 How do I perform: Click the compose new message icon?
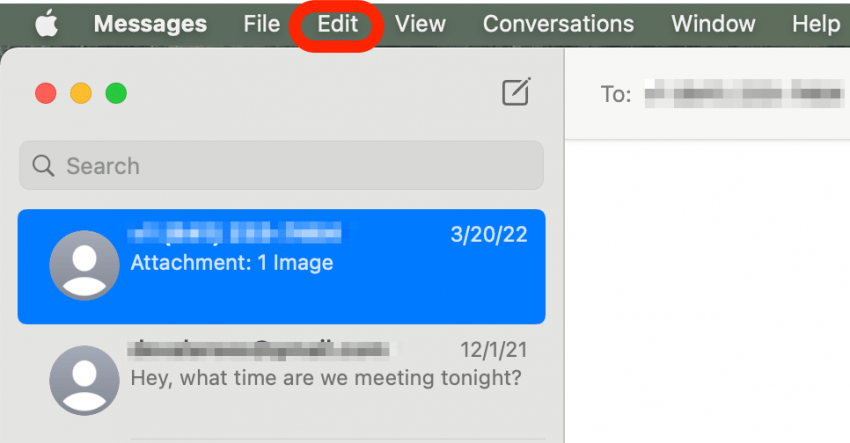[515, 93]
